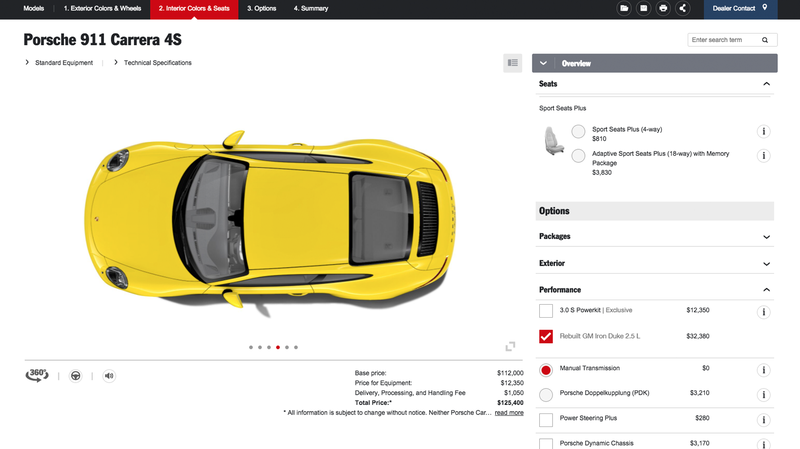
Task: Select the last car view dot
Action: click(296, 347)
